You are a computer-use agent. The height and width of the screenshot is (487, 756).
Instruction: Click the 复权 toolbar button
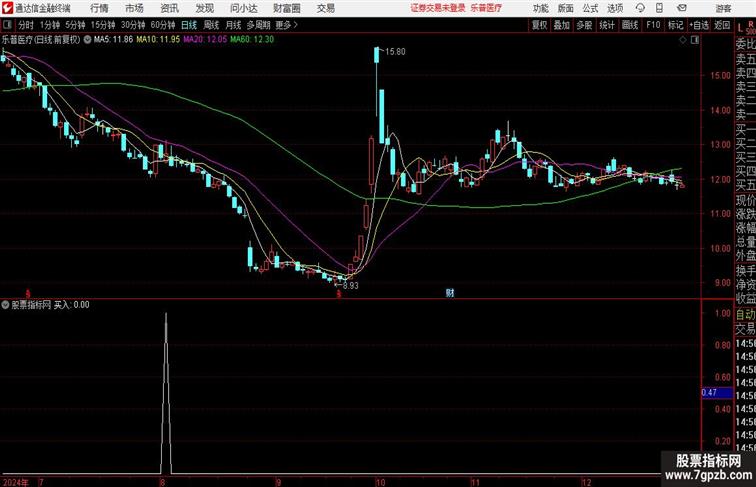coord(540,25)
